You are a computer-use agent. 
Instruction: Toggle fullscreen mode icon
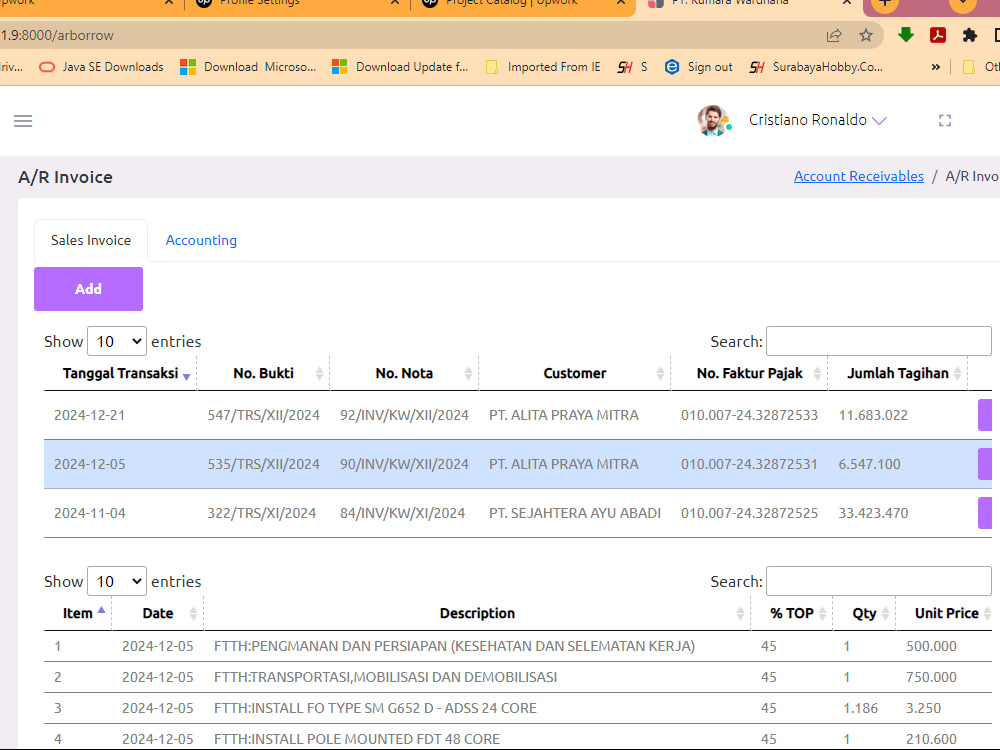pos(945,121)
